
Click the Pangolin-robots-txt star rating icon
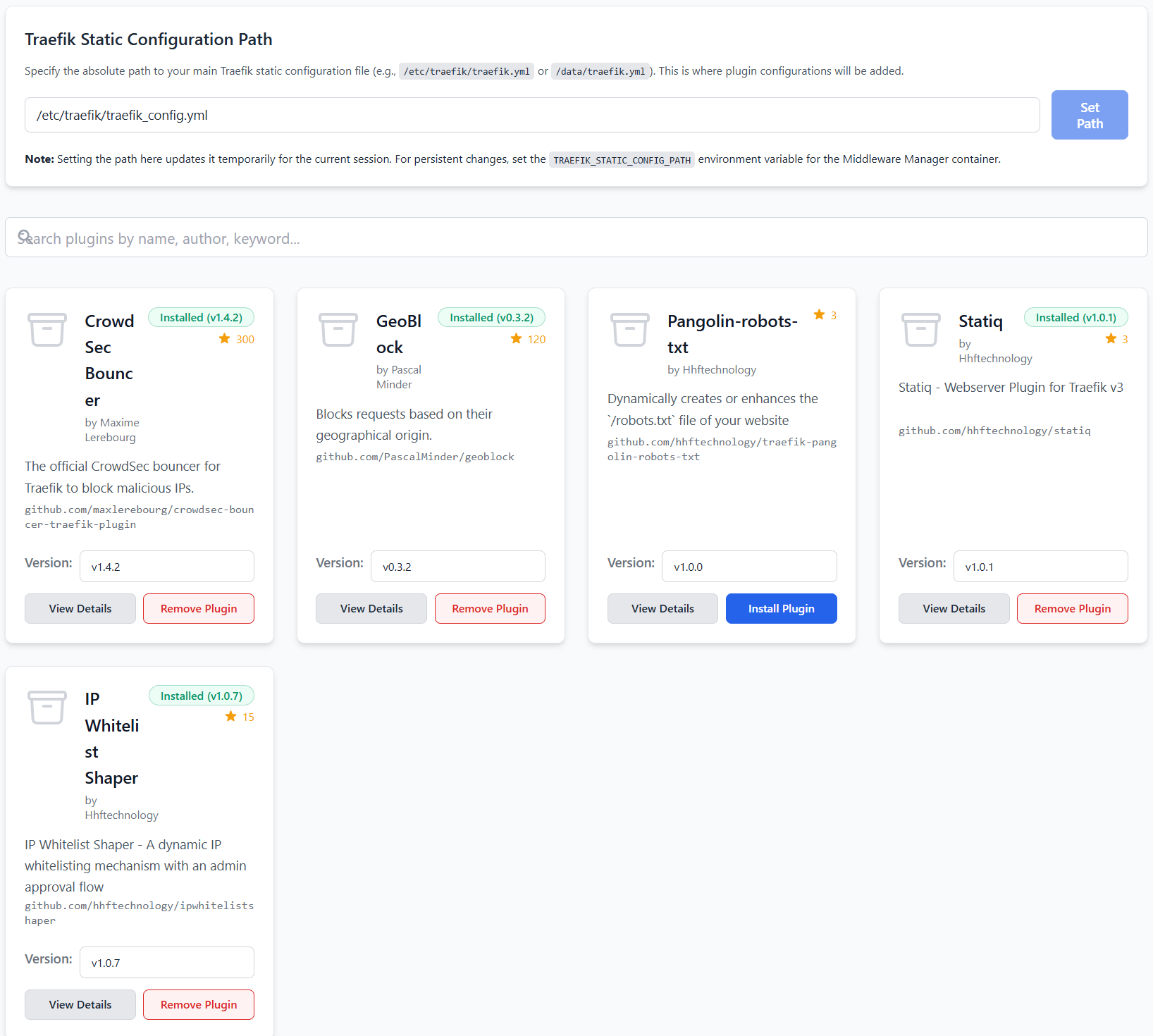[819, 315]
